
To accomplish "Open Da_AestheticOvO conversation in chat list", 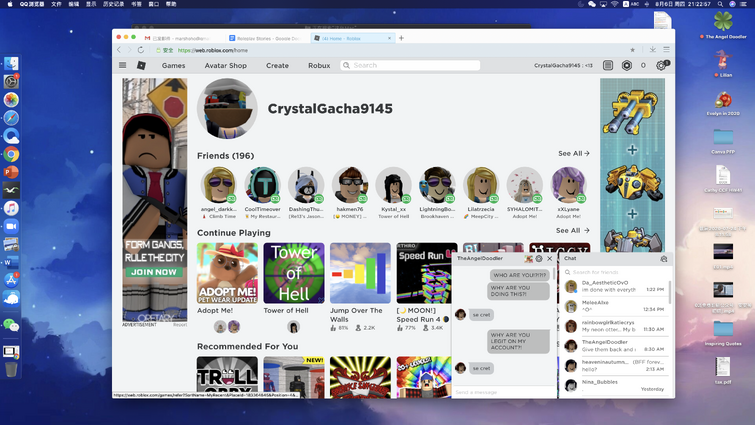I will [x=616, y=286].
